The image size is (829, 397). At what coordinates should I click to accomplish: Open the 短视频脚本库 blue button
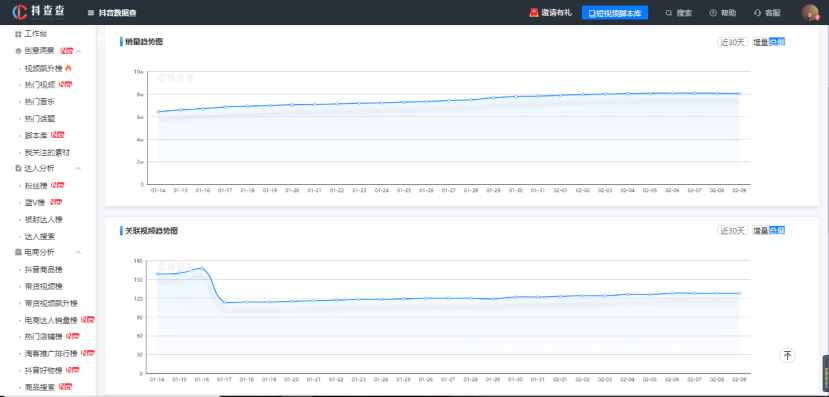click(x=615, y=13)
